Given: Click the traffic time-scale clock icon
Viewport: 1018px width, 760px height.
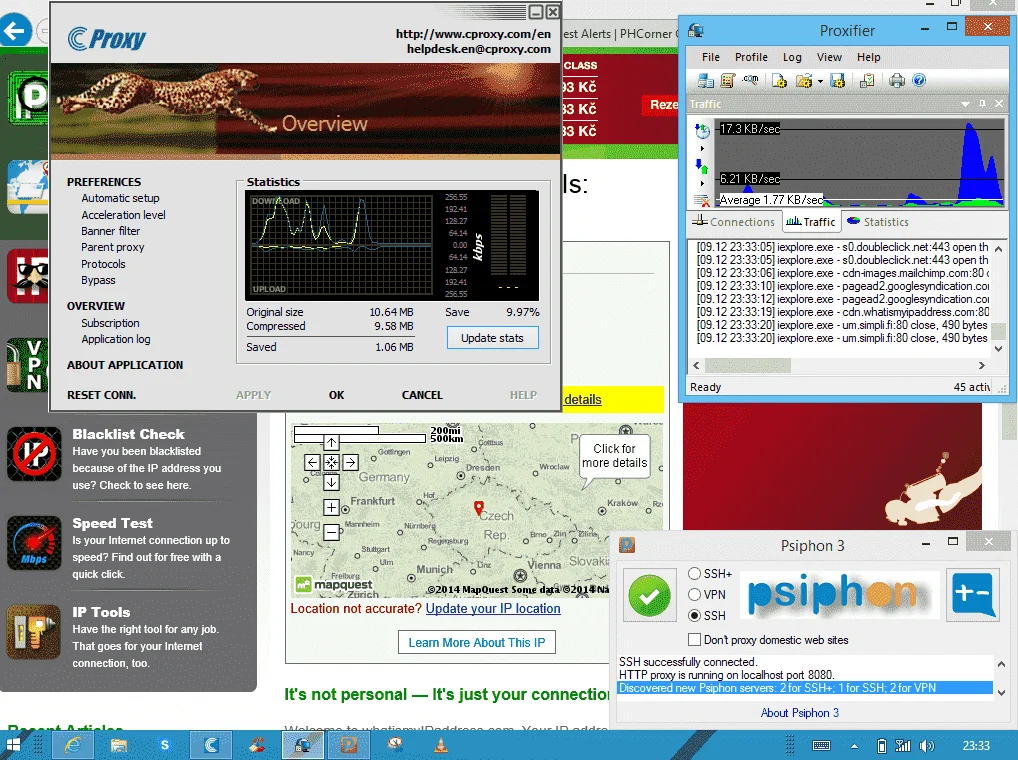Looking at the screenshot, I should click(702, 130).
